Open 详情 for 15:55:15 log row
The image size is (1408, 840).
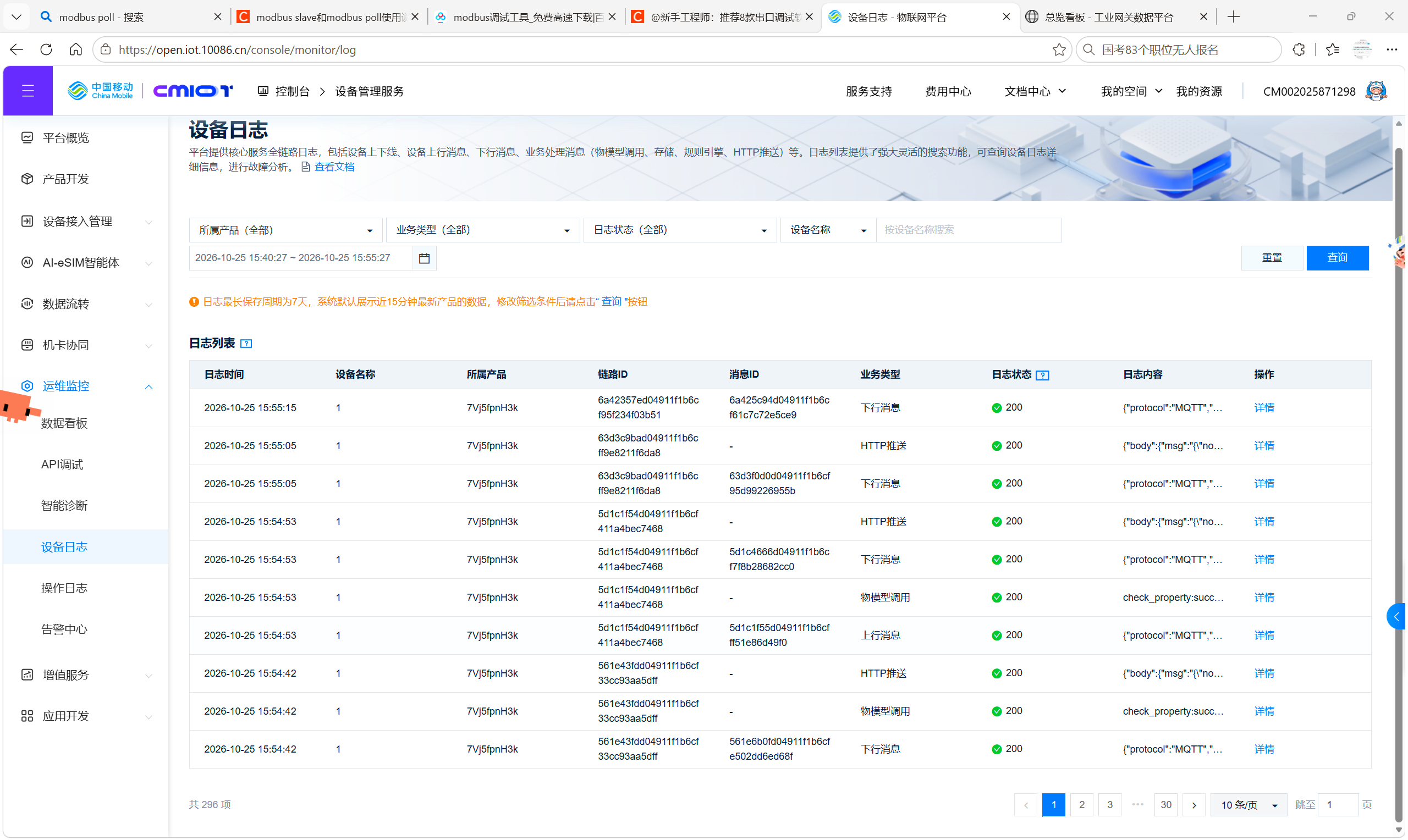click(x=1264, y=408)
